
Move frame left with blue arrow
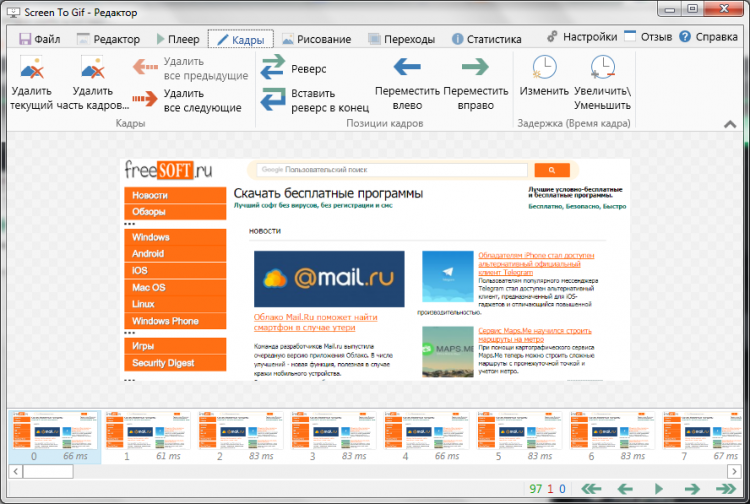tap(407, 67)
